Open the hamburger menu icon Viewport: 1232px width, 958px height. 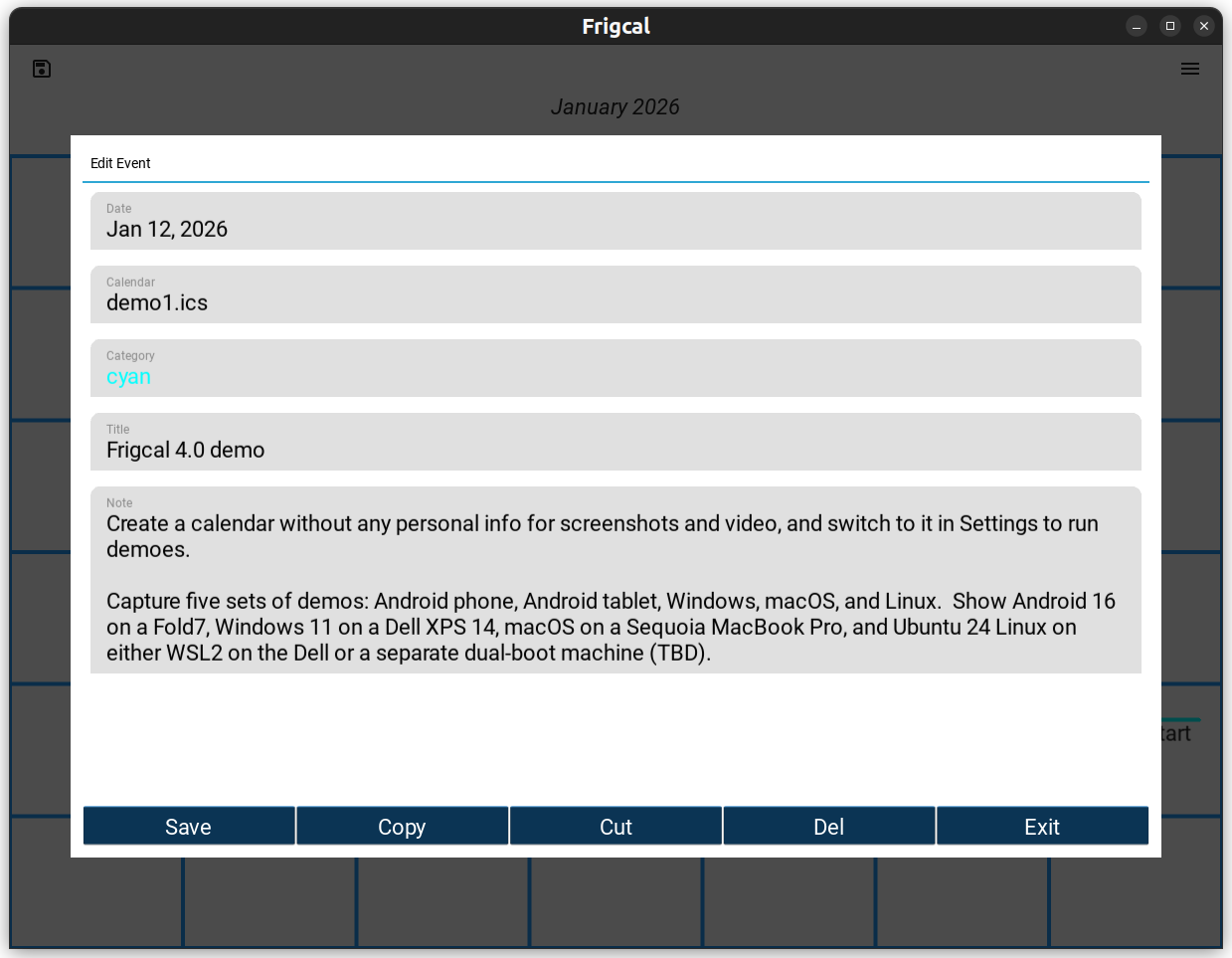click(1190, 69)
